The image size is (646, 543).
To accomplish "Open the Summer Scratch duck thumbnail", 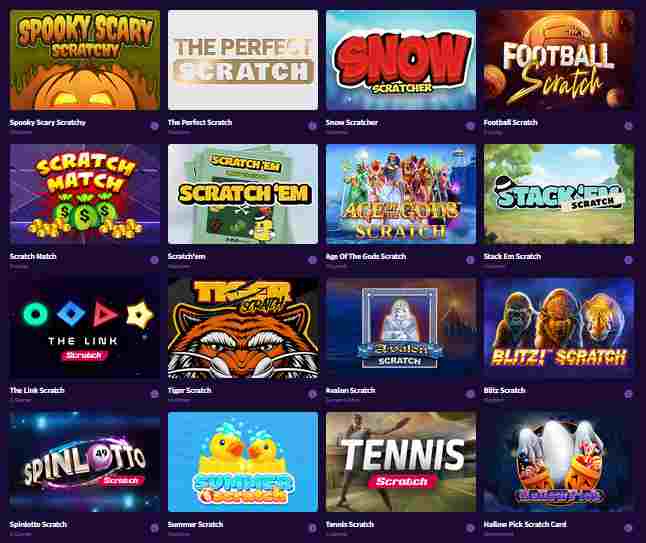I will pos(243,462).
